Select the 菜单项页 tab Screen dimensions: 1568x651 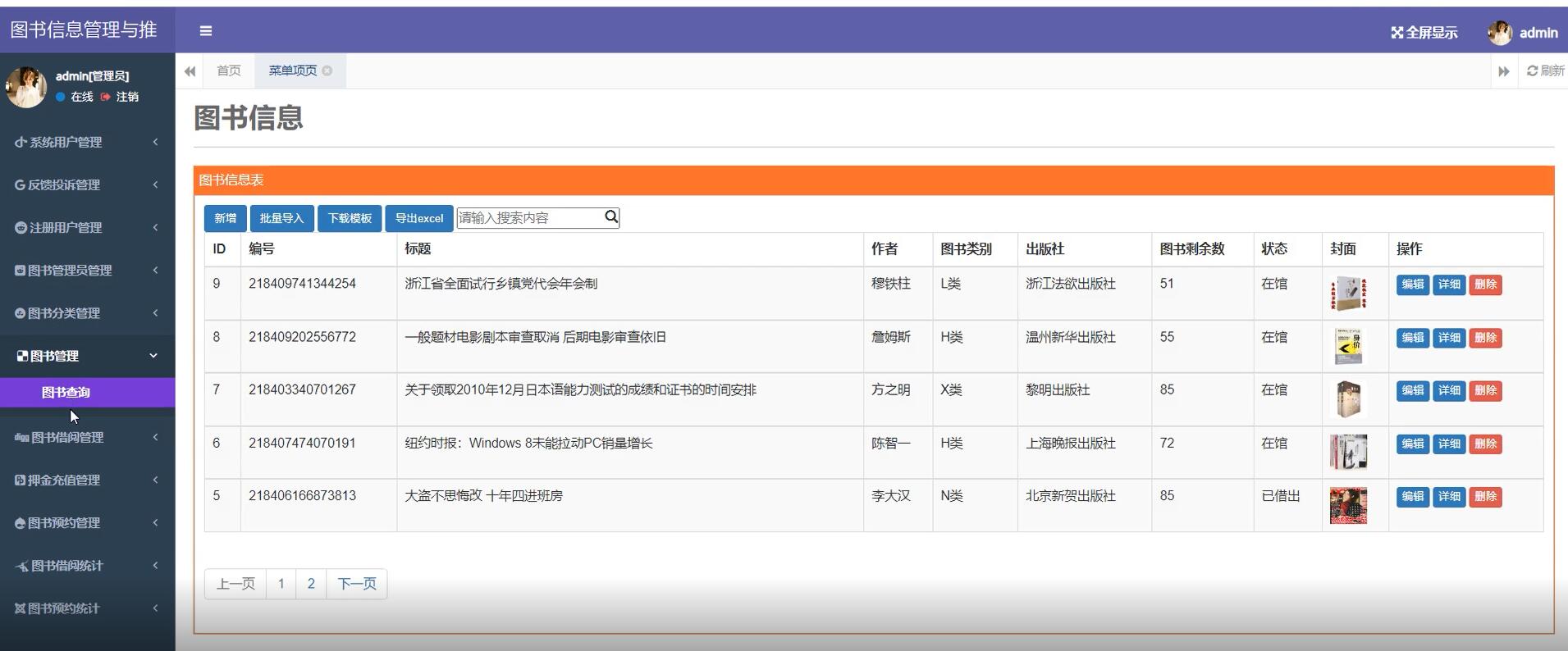[x=293, y=71]
